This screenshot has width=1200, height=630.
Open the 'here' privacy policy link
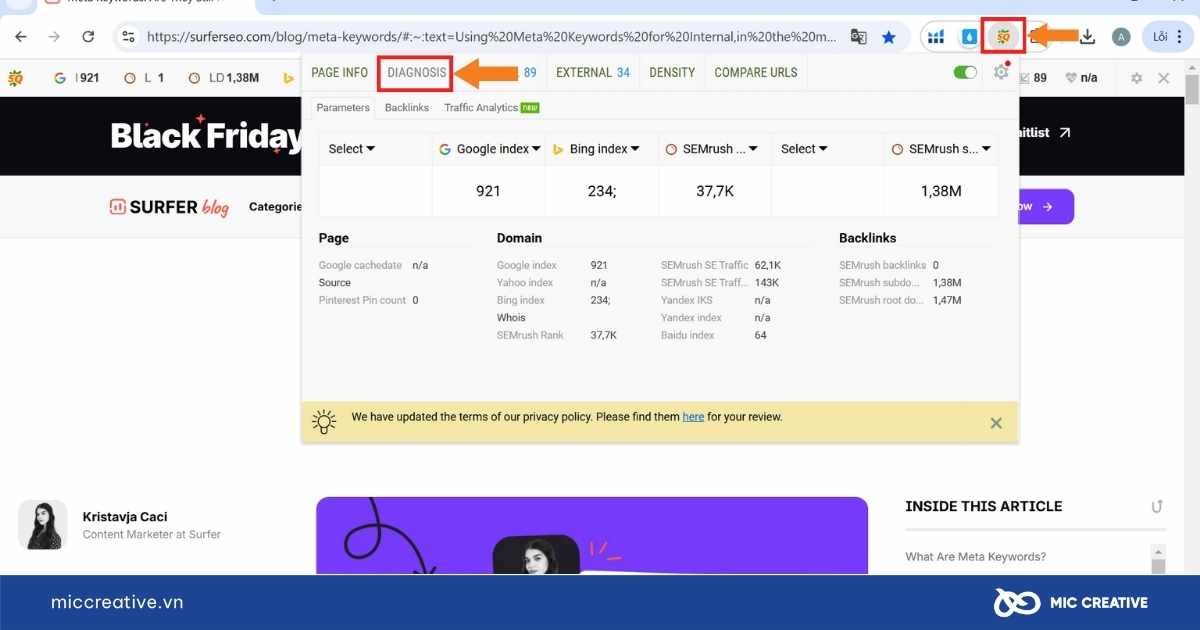point(693,417)
